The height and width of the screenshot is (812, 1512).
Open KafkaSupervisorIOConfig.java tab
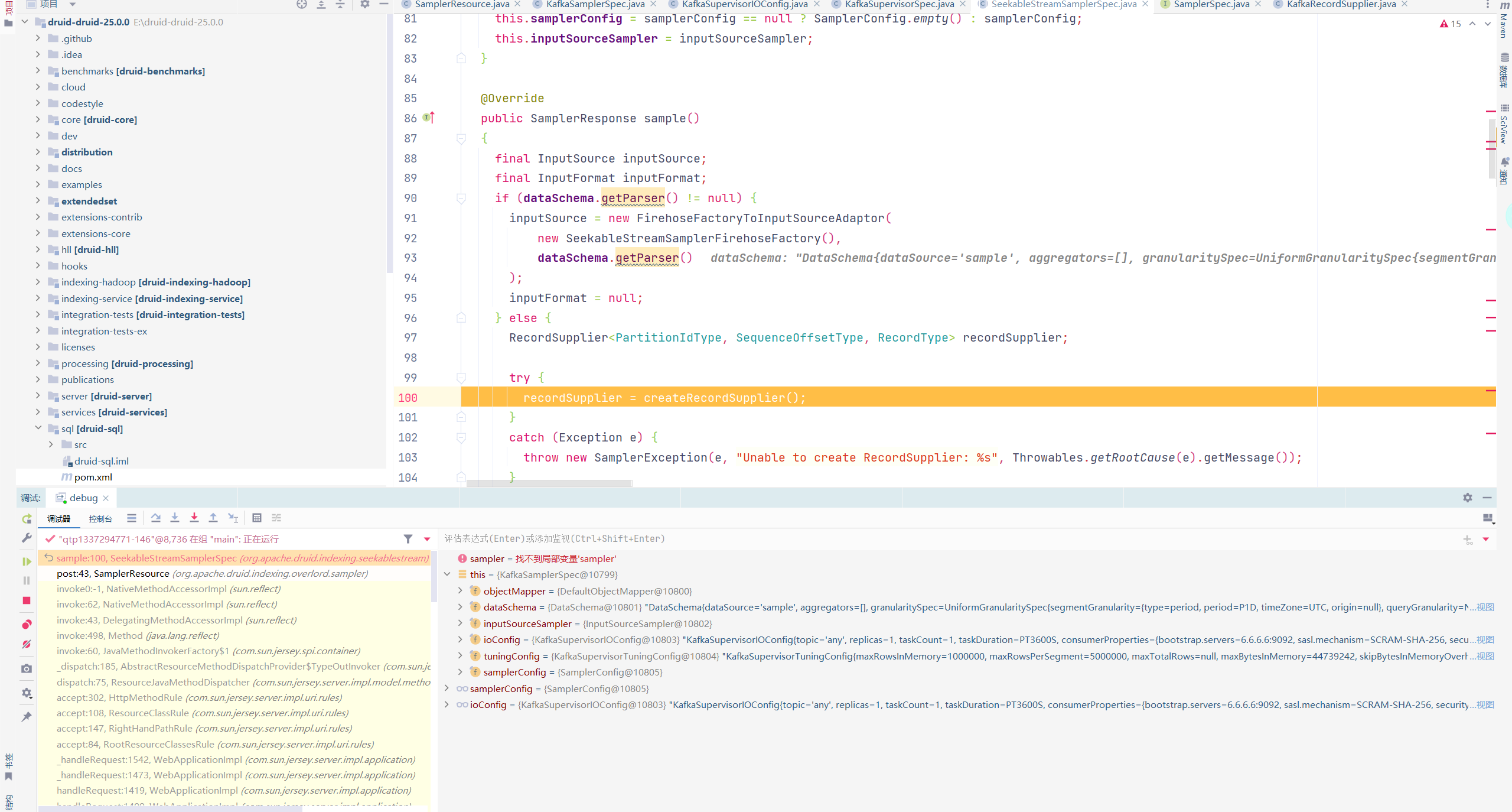coord(744,4)
